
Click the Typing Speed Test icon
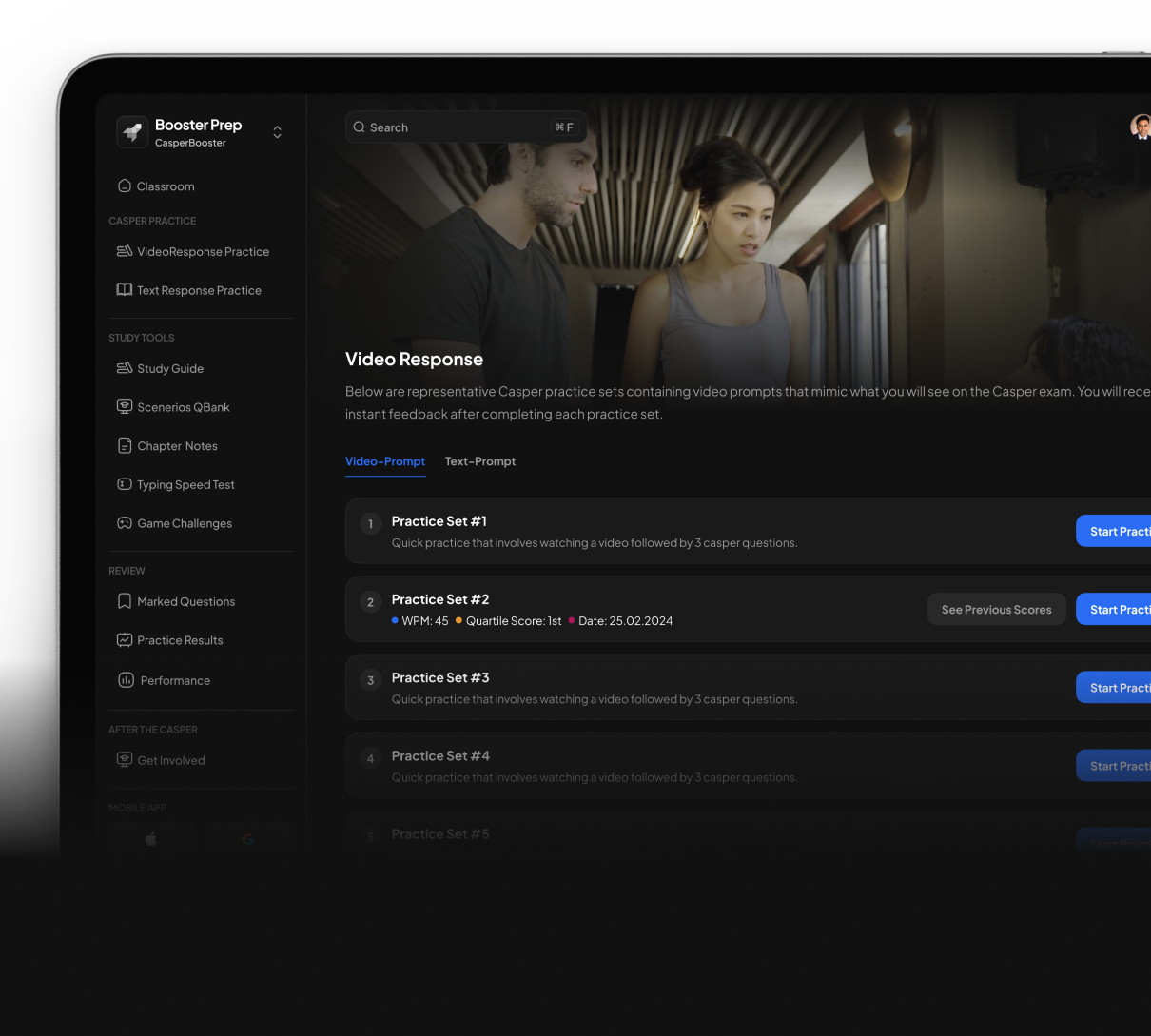(x=124, y=484)
